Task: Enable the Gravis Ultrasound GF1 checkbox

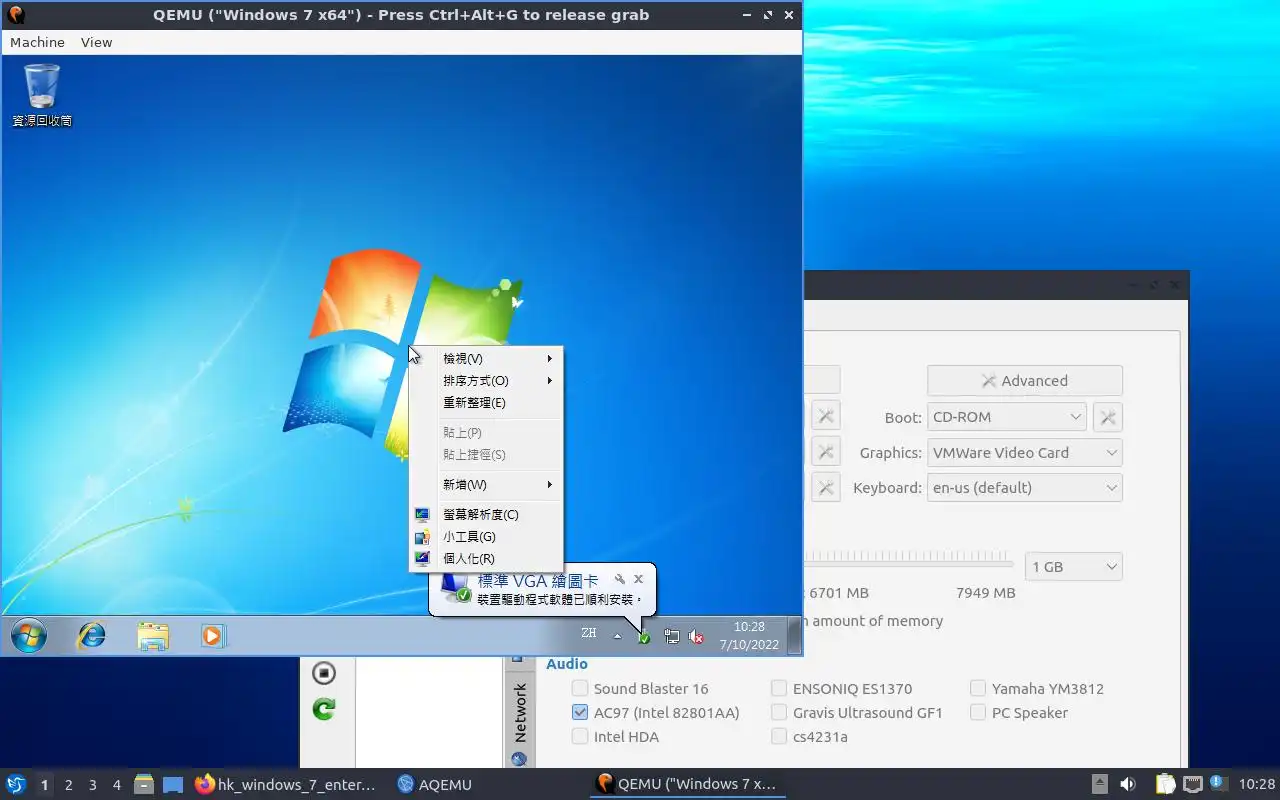Action: pyautogui.click(x=779, y=712)
